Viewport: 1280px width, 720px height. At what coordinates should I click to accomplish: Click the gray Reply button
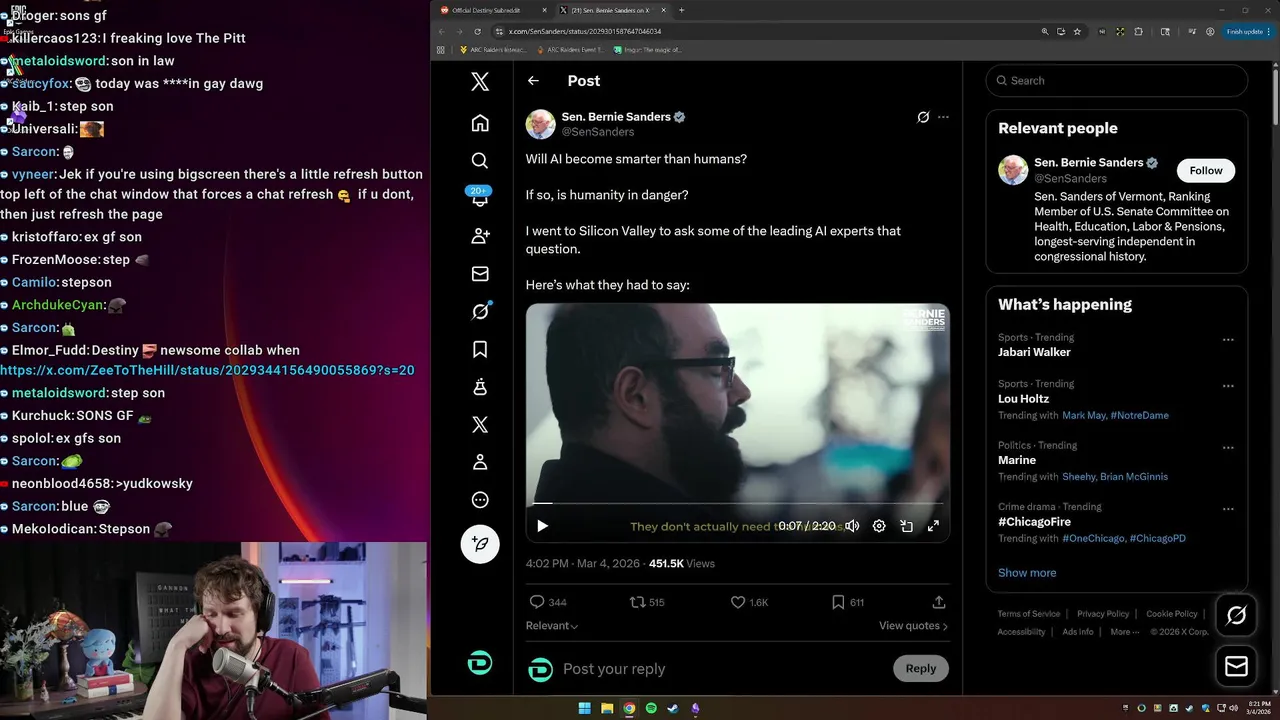(x=921, y=669)
